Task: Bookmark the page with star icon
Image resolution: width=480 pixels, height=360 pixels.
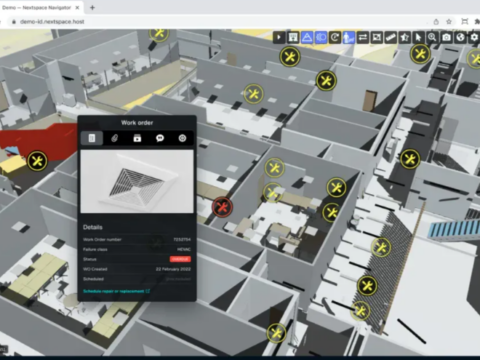Action: (449, 22)
